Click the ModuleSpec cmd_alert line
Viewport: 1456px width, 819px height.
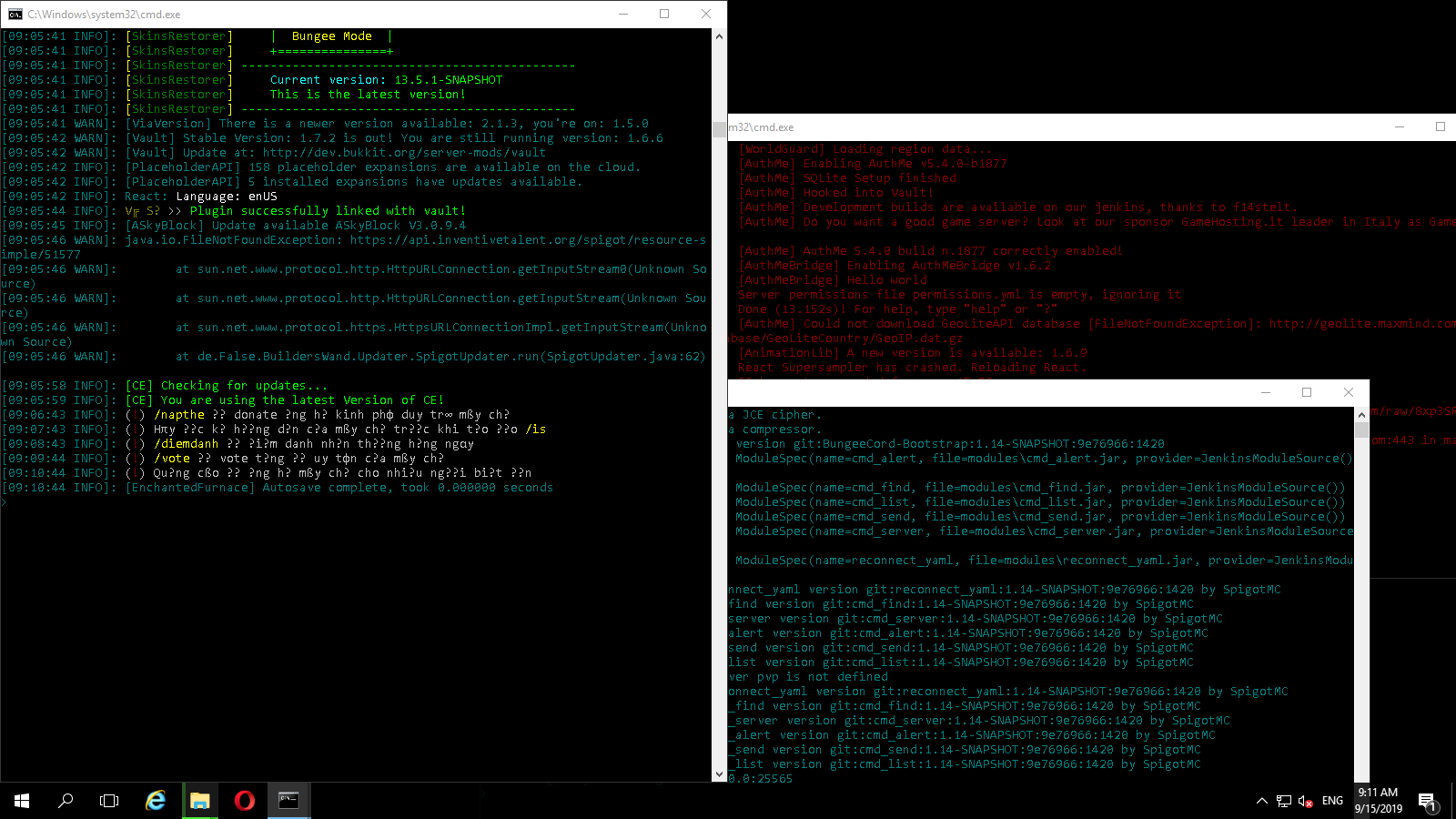pos(1044,459)
